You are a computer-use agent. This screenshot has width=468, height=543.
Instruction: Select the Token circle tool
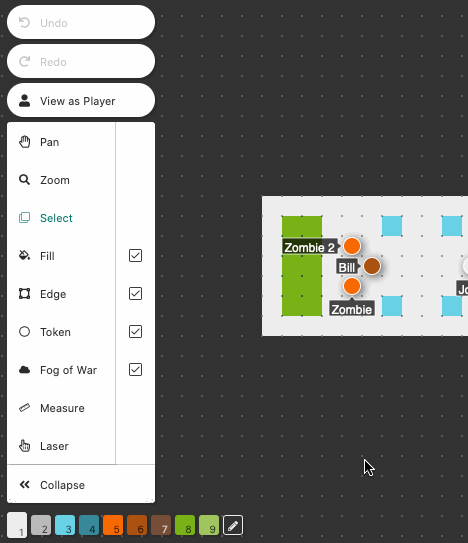tap(61, 332)
